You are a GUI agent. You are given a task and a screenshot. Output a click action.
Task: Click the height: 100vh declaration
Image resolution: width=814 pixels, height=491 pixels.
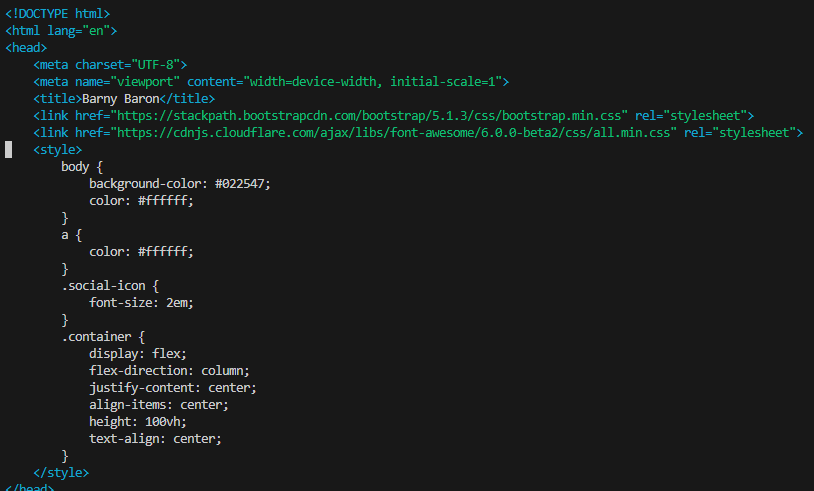tap(138, 422)
